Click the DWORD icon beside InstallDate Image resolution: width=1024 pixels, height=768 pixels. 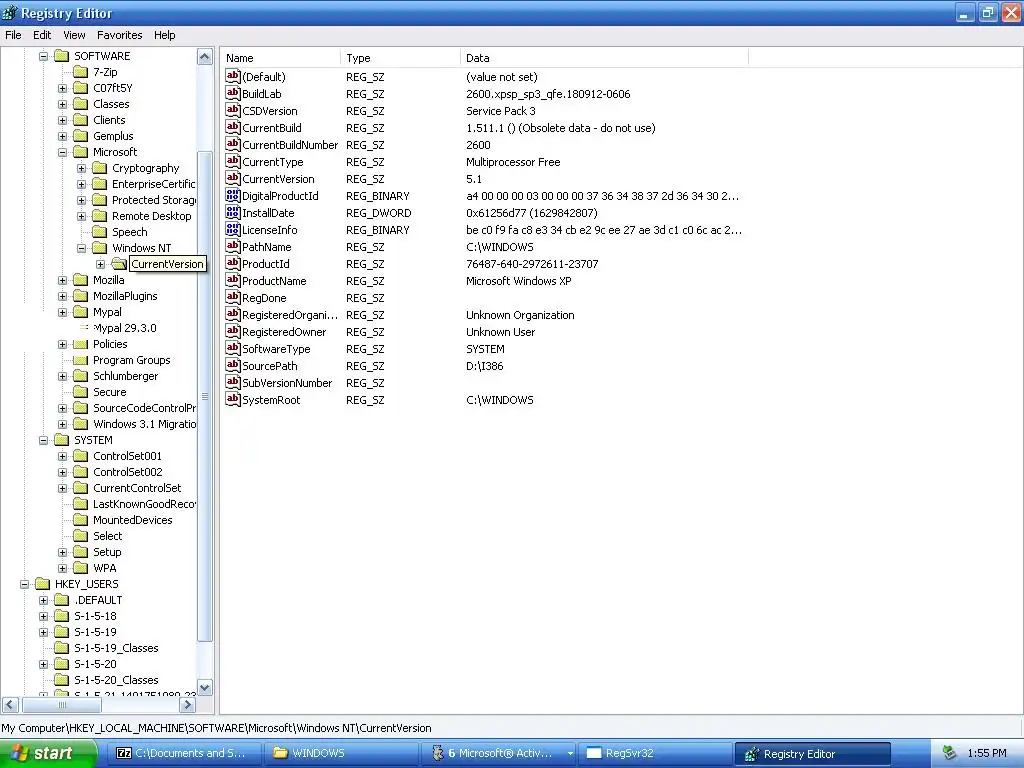(x=232, y=212)
